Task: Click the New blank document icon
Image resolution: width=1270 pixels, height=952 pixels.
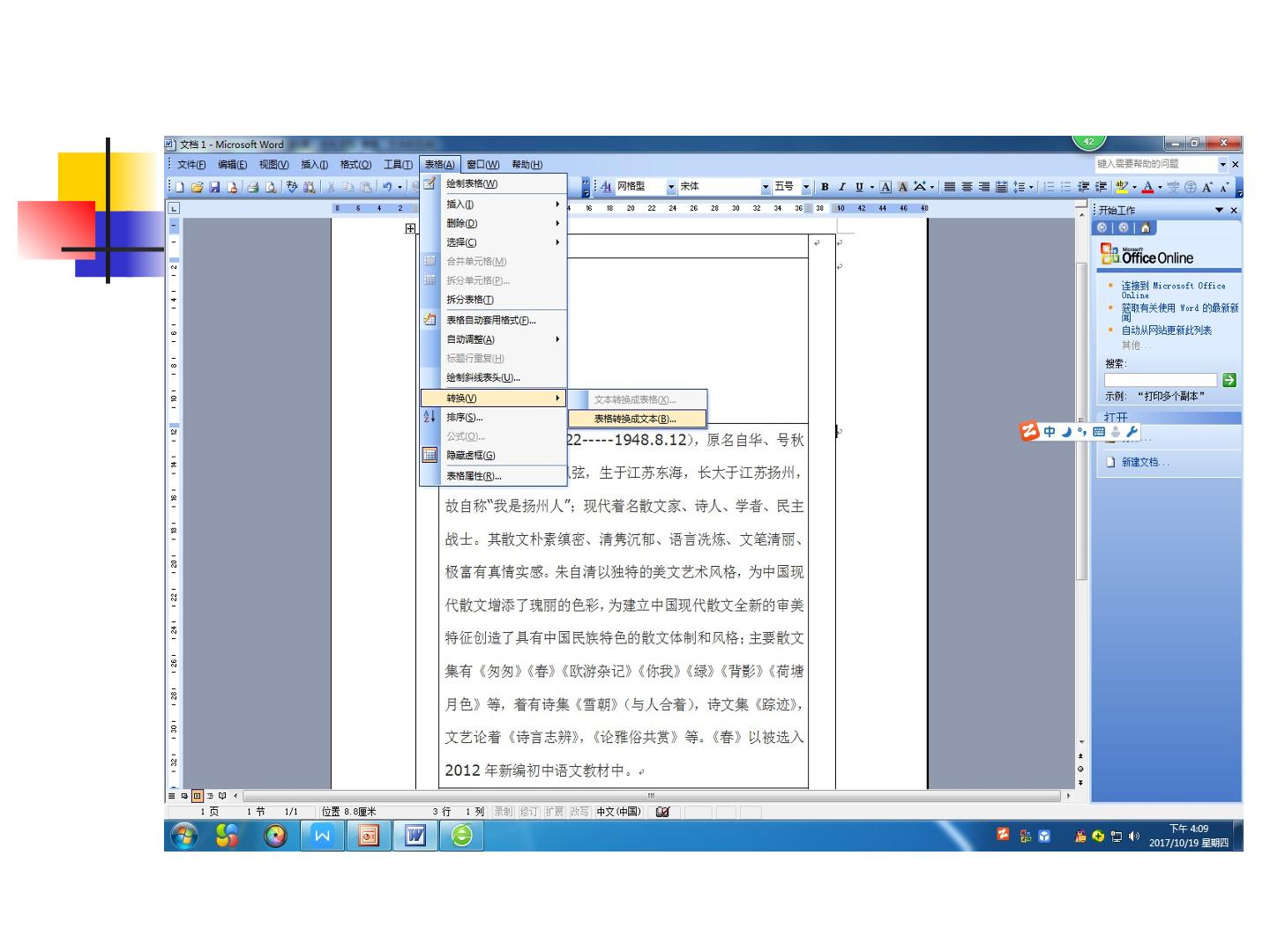Action: pos(179,187)
